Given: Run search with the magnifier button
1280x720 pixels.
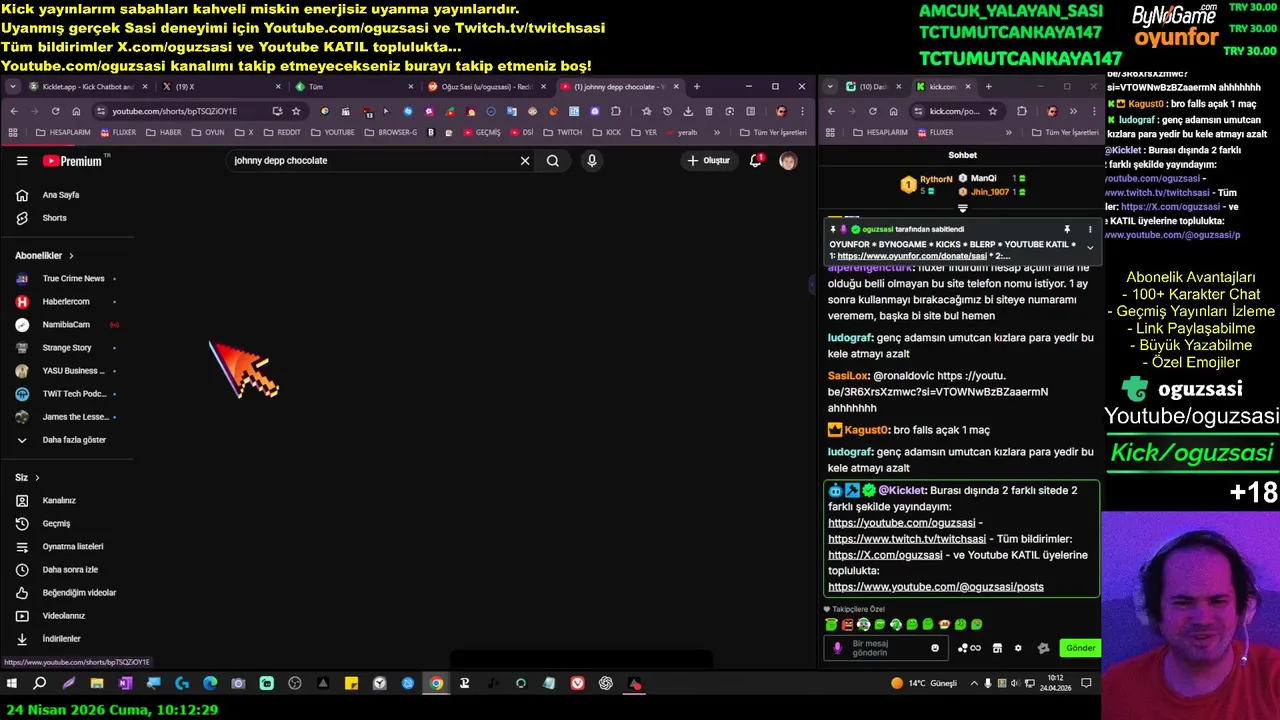Looking at the screenshot, I should tap(553, 160).
